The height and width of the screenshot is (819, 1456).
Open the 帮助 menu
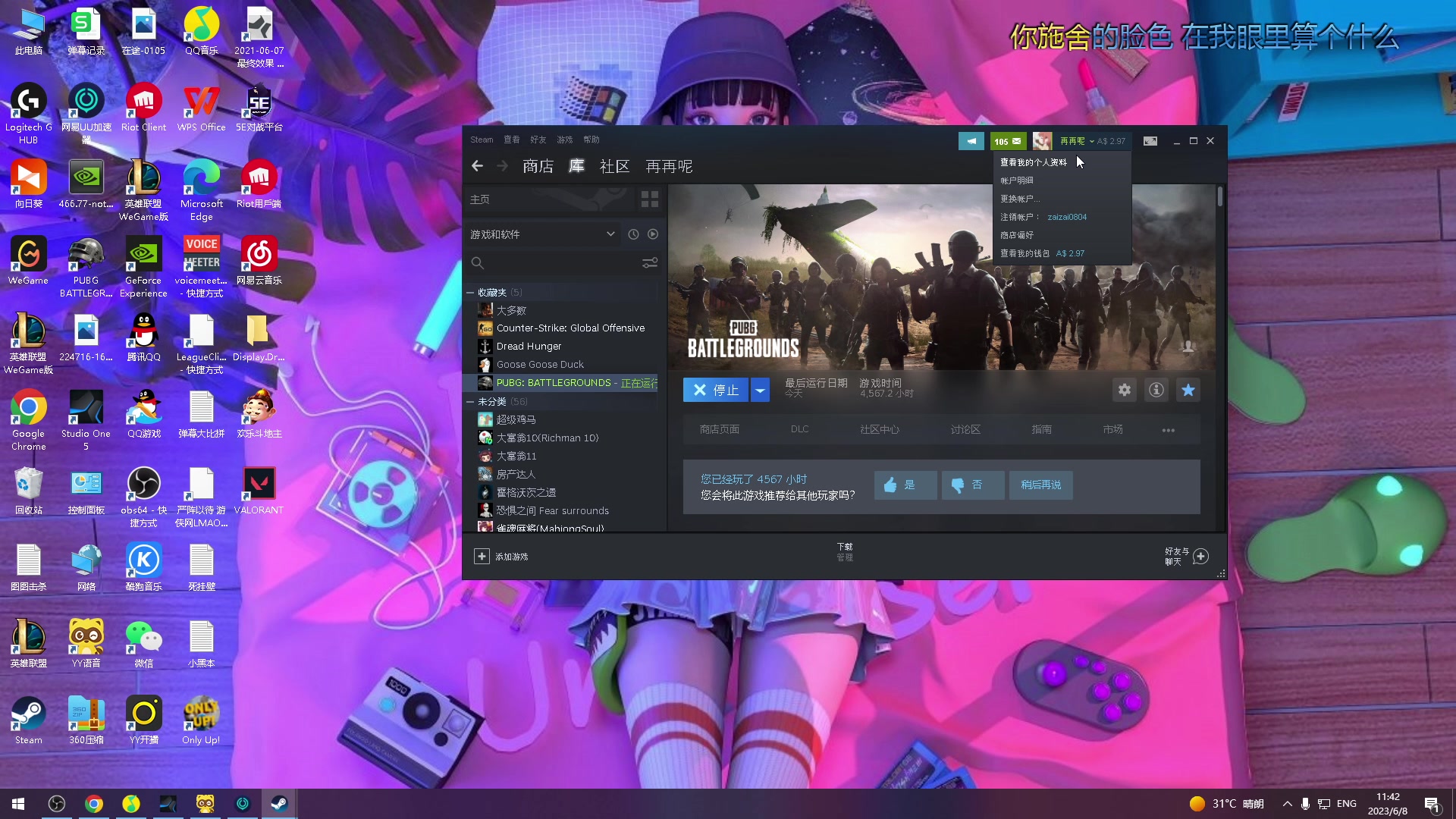coord(591,140)
